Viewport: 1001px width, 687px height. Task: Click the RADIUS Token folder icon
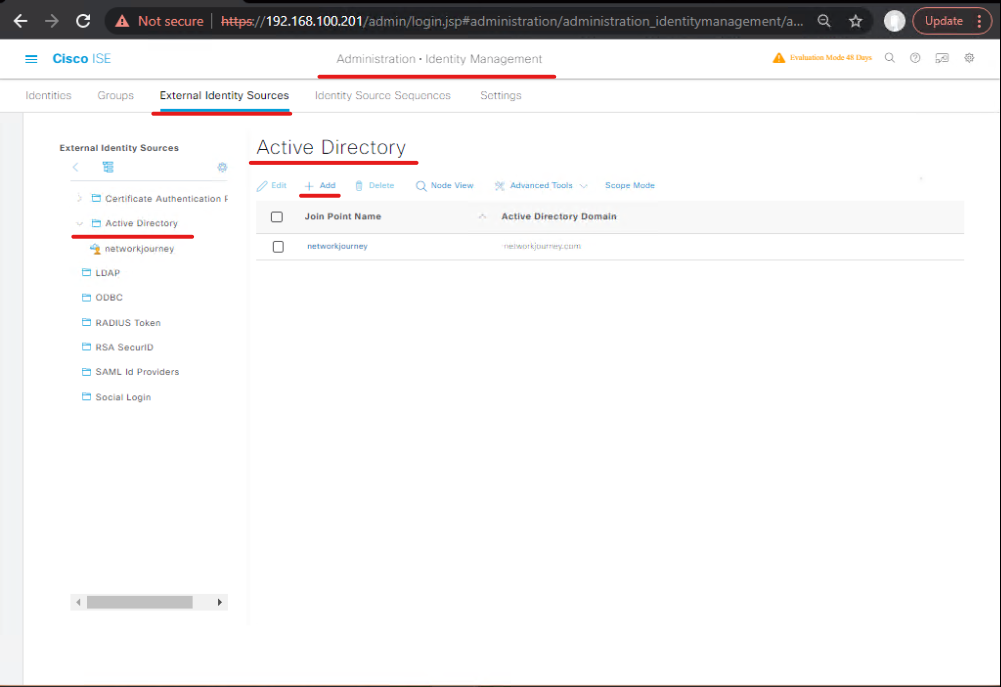86,322
